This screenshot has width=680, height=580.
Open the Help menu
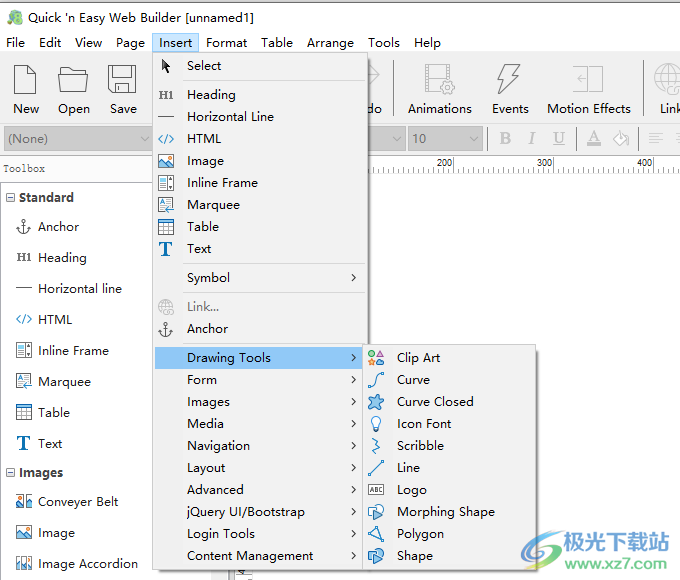(427, 43)
